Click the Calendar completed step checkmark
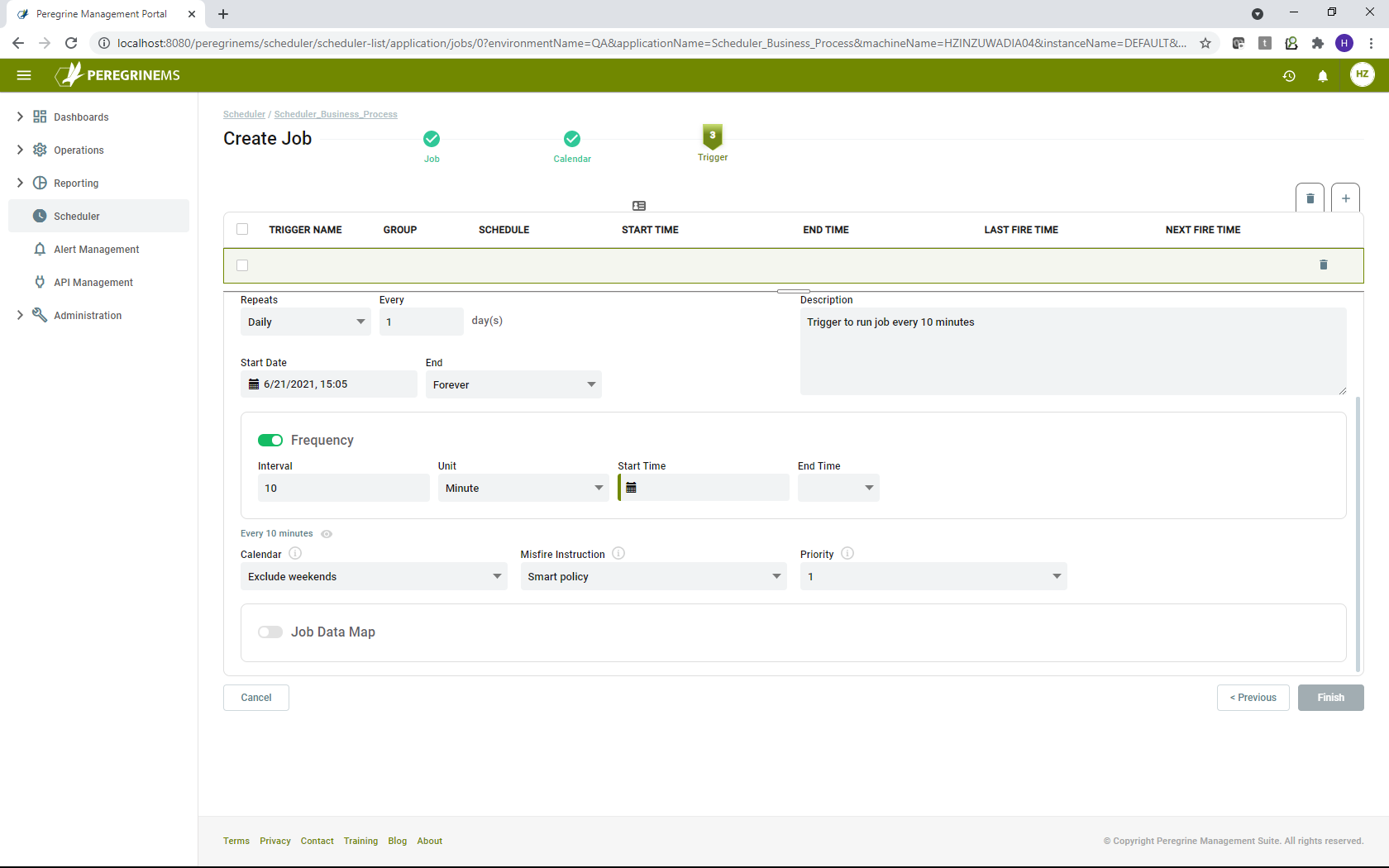 point(572,139)
